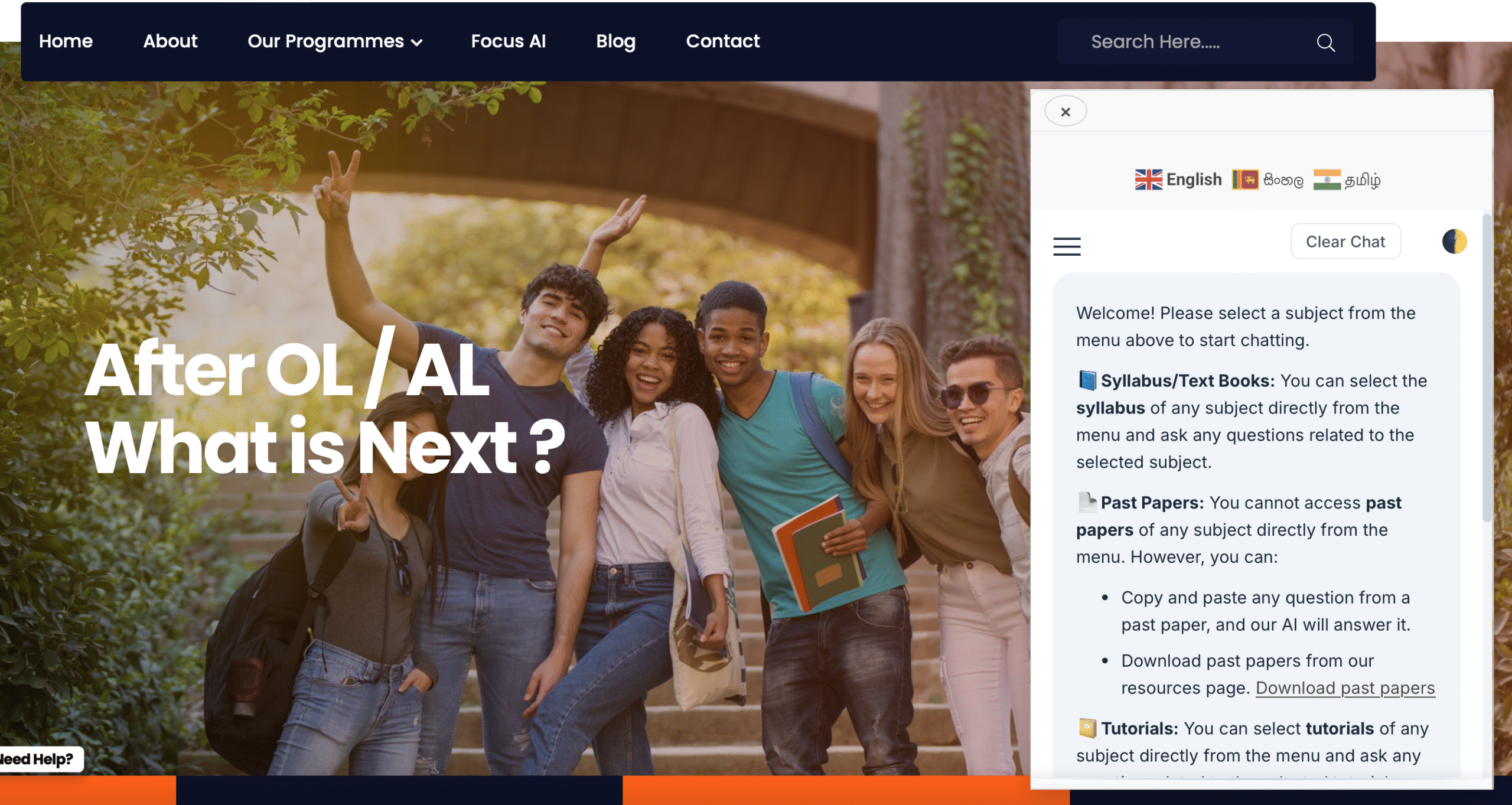Select the India flag icon

pyautogui.click(x=1327, y=180)
